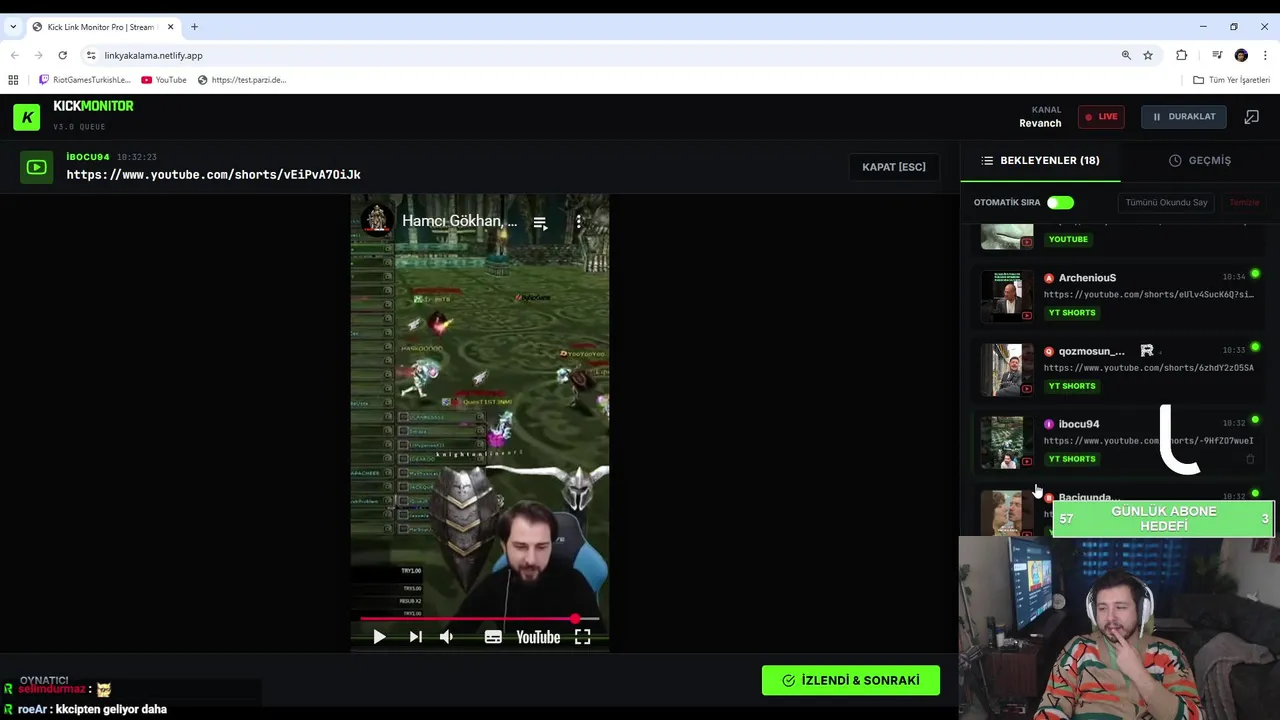Open video on YouTube logo link

pyautogui.click(x=538, y=637)
